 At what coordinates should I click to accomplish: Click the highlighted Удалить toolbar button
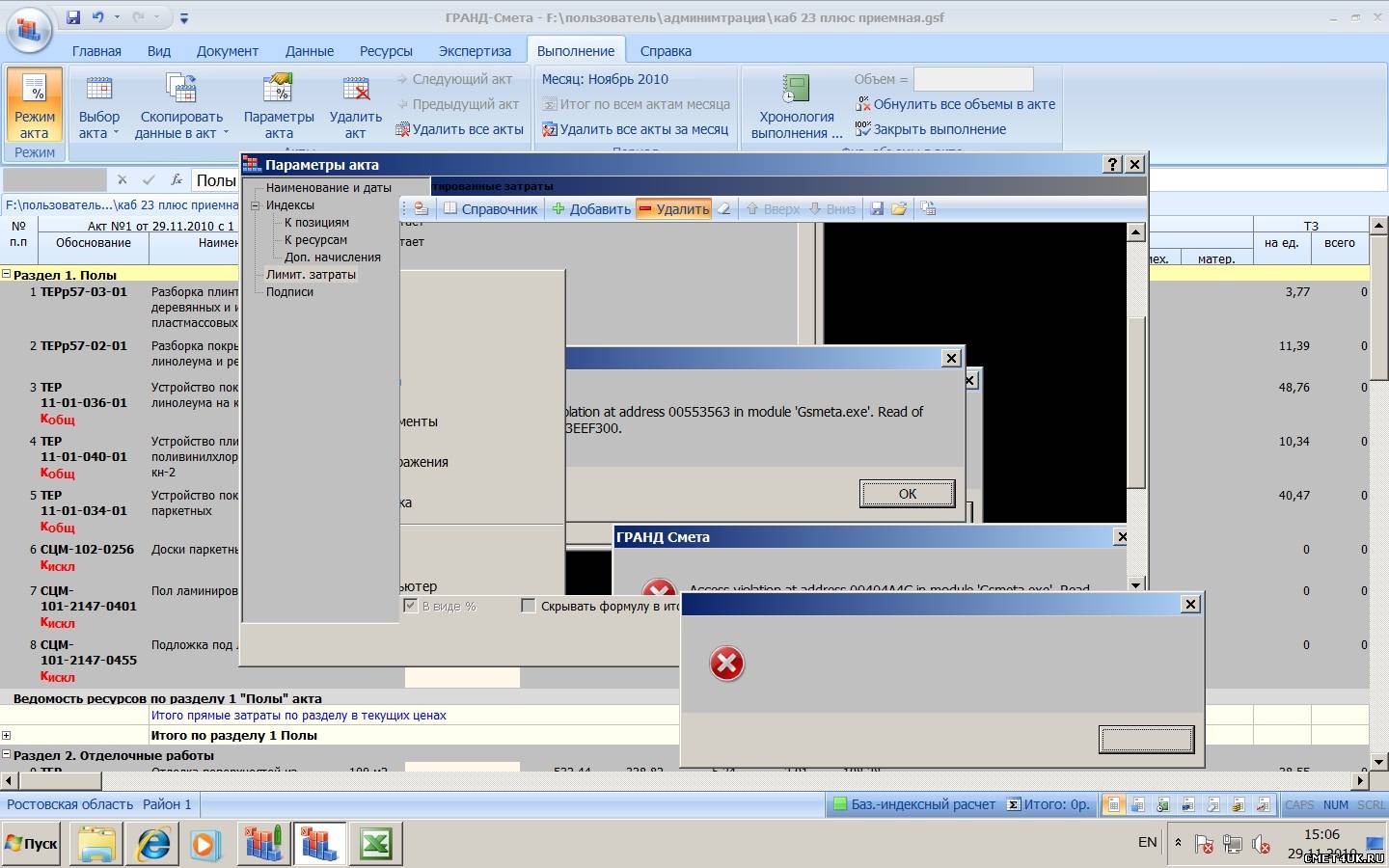pyautogui.click(x=673, y=208)
